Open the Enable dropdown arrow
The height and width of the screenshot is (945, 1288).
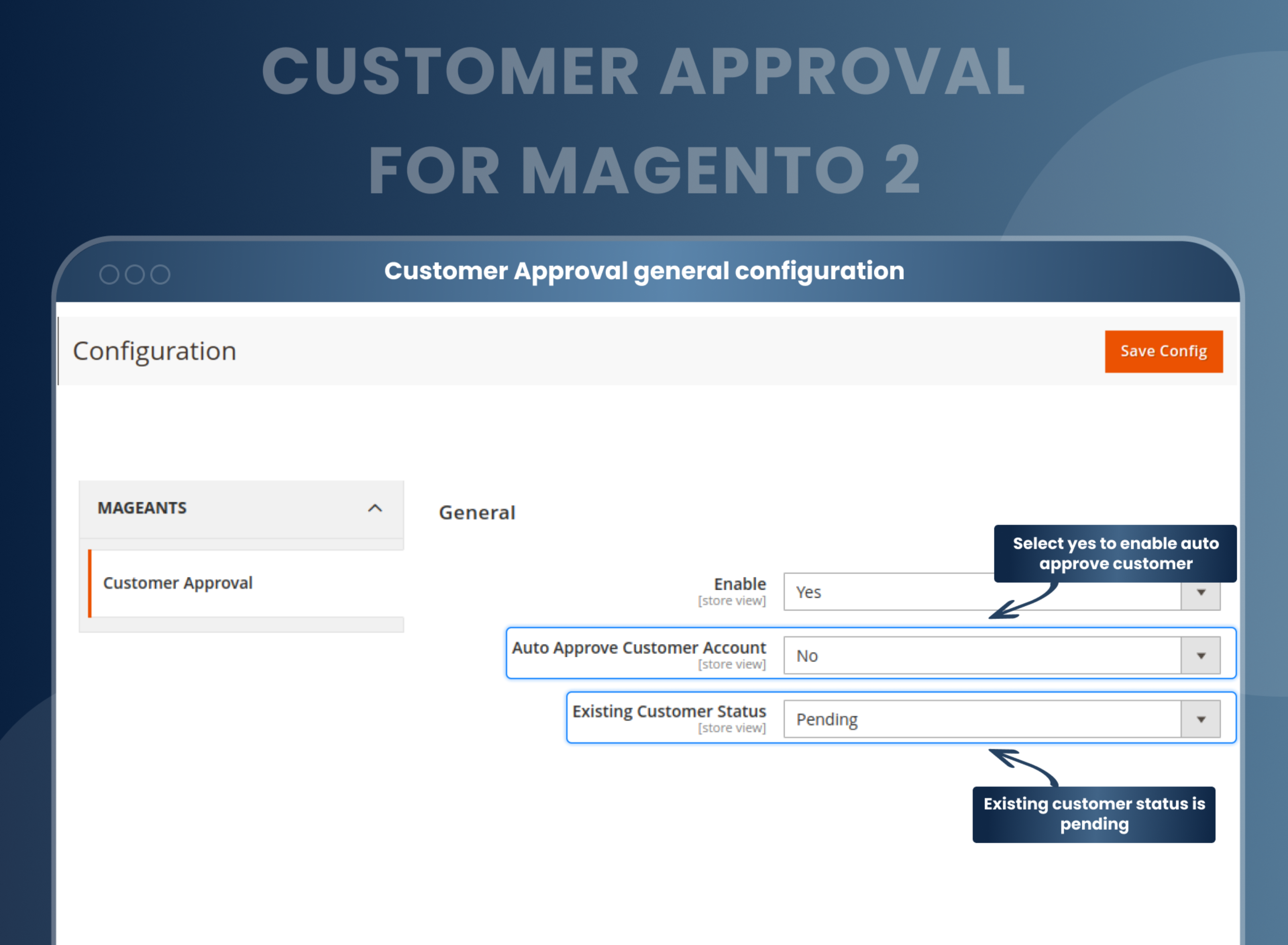tap(1200, 592)
